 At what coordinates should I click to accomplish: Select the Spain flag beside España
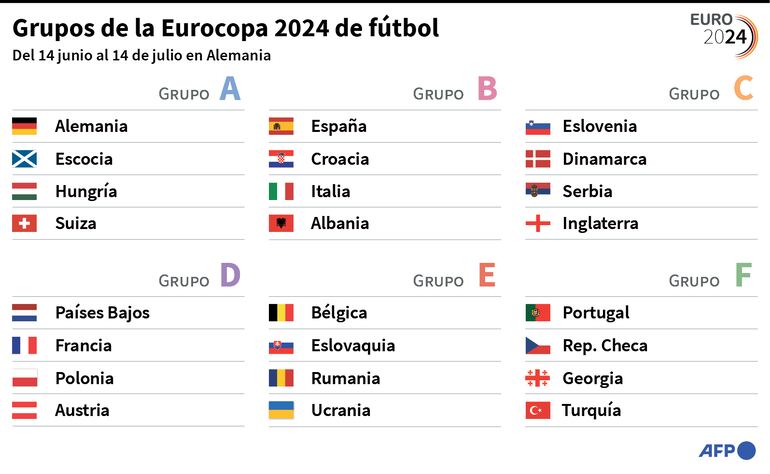[281, 126]
